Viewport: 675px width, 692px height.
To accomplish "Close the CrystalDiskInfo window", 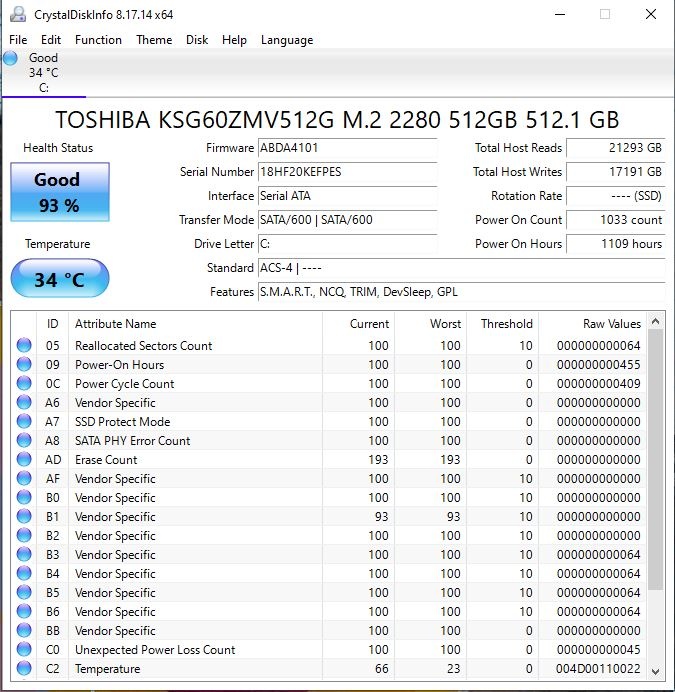I will (651, 15).
